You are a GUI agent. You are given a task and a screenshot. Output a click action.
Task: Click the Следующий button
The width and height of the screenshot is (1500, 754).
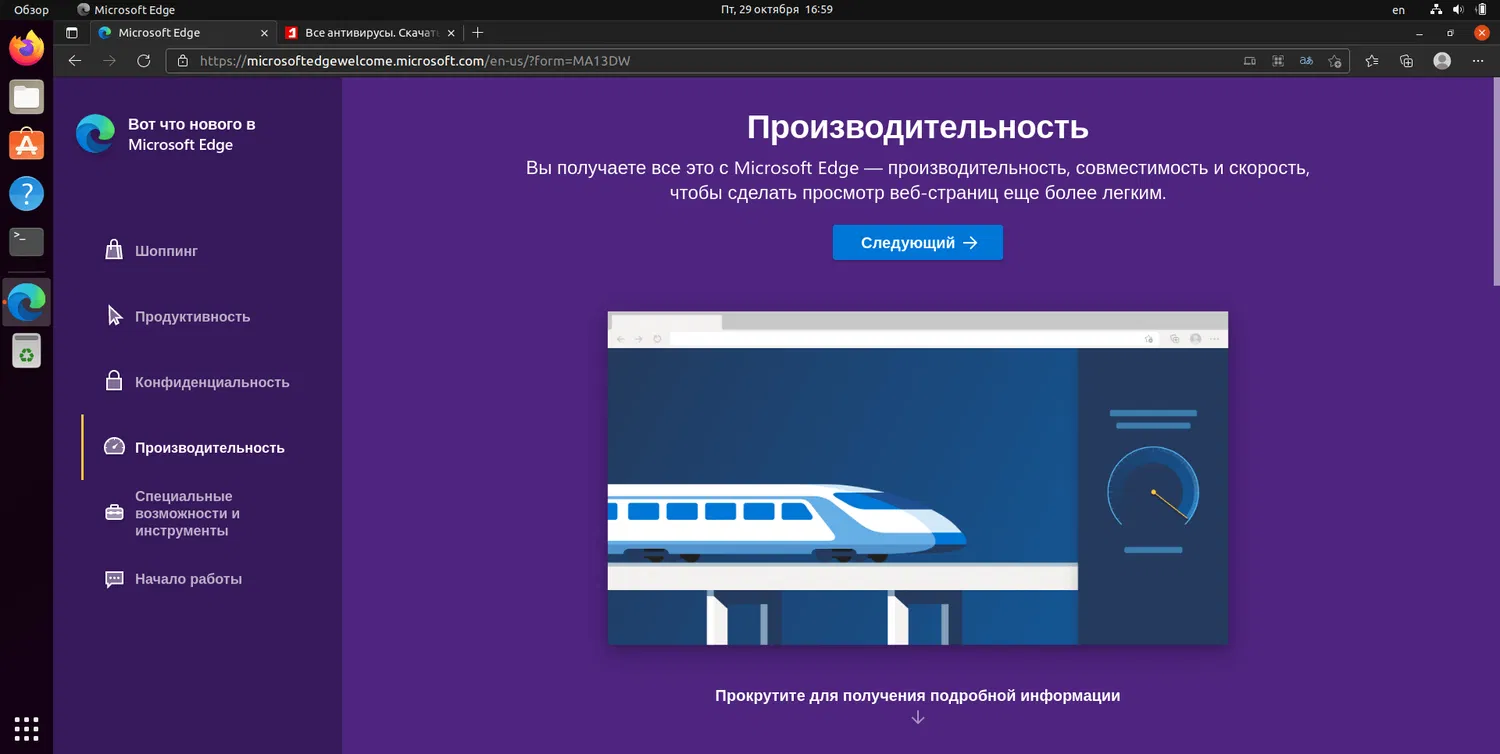(x=918, y=242)
